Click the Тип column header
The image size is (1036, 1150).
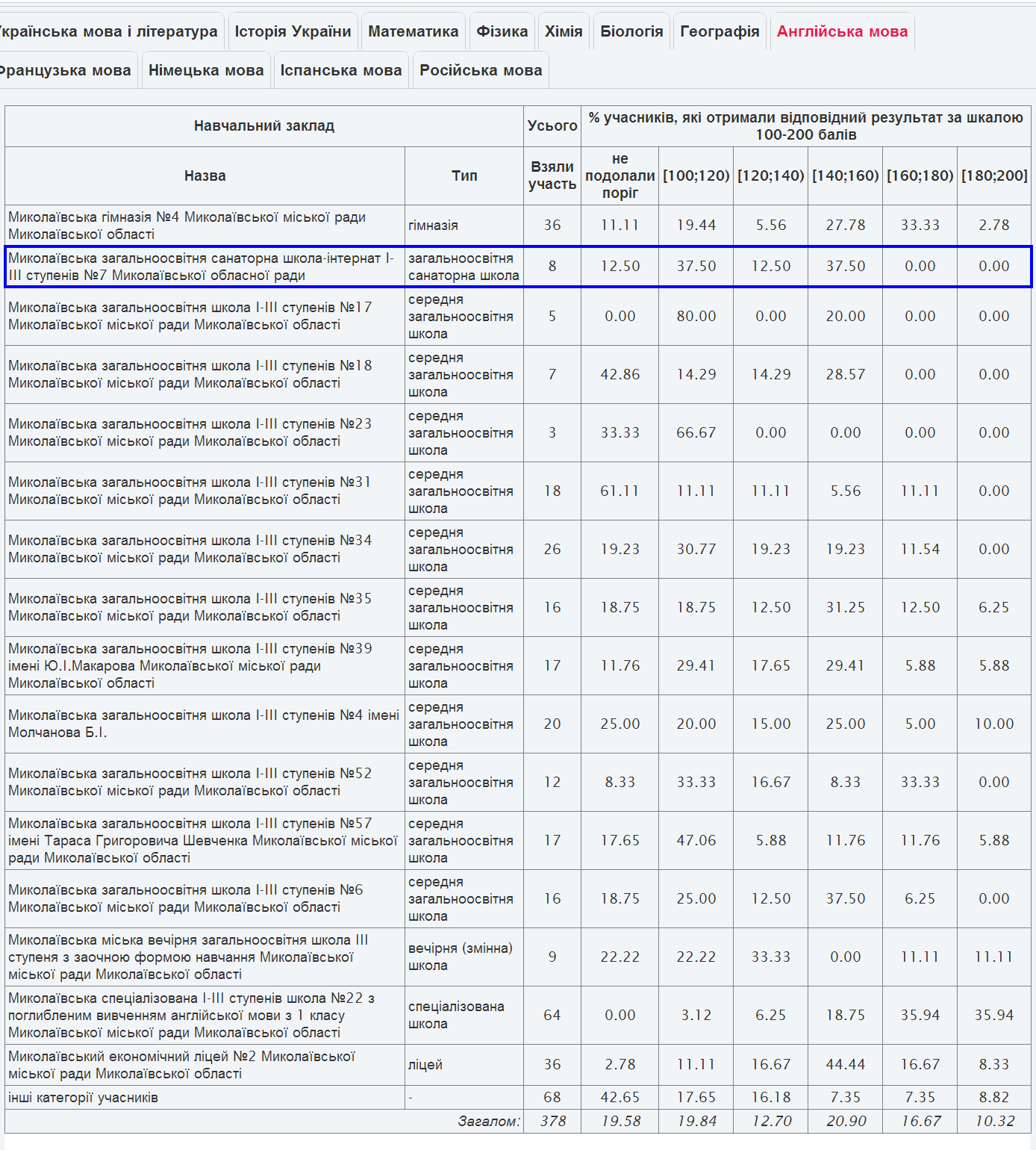click(464, 175)
